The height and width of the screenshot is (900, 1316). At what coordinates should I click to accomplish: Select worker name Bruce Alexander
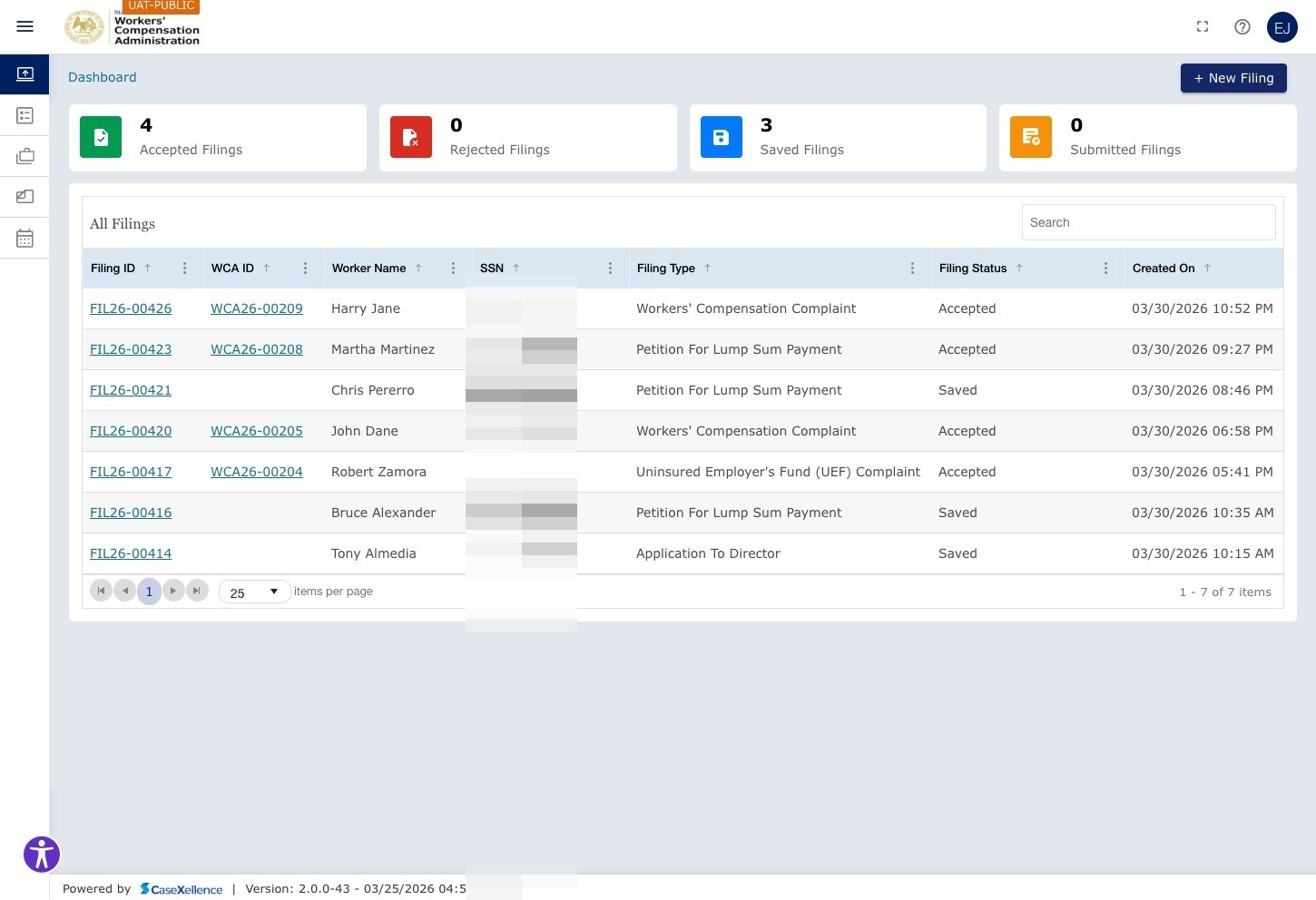pyautogui.click(x=384, y=513)
